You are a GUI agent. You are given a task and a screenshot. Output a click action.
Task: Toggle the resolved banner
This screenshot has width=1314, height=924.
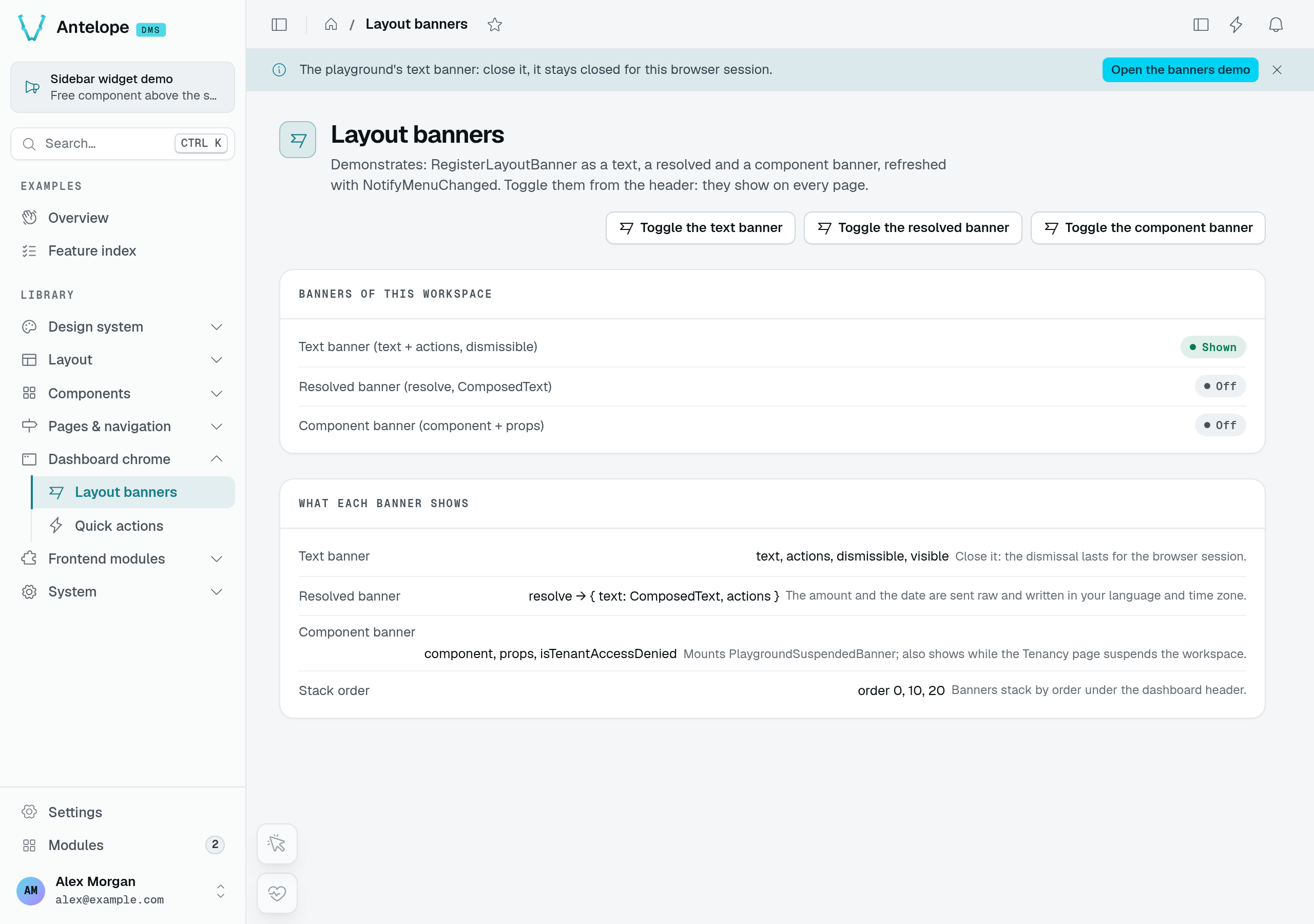913,228
